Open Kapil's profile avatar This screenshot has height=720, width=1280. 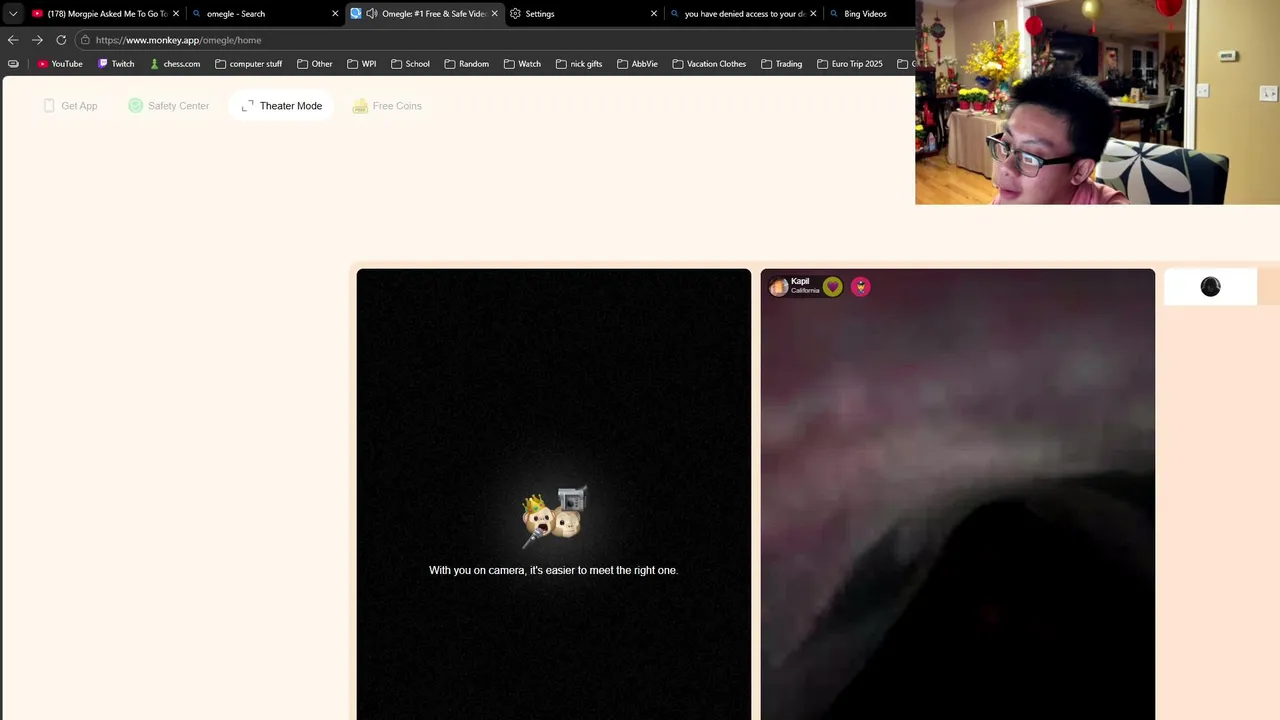(778, 287)
